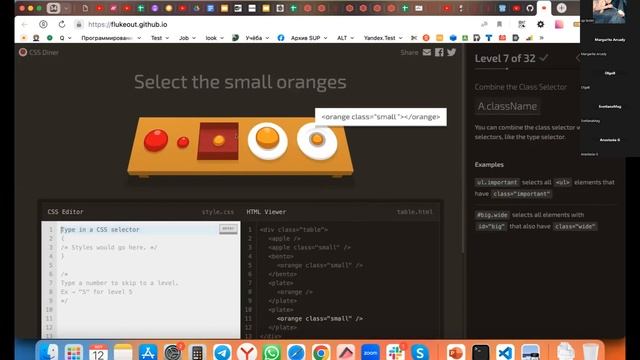640x360 pixels.
Task: Open Google Chrome from the dock
Action: pos(321,352)
